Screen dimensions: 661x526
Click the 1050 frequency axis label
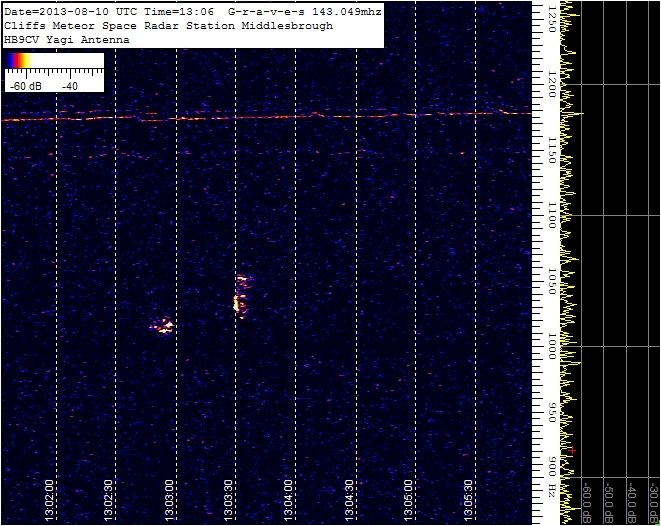click(551, 281)
